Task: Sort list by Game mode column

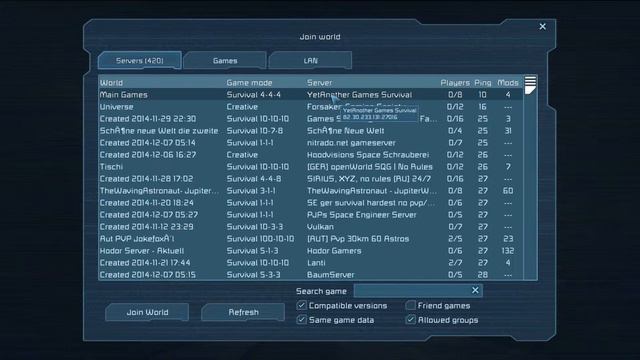Action: (x=249, y=83)
